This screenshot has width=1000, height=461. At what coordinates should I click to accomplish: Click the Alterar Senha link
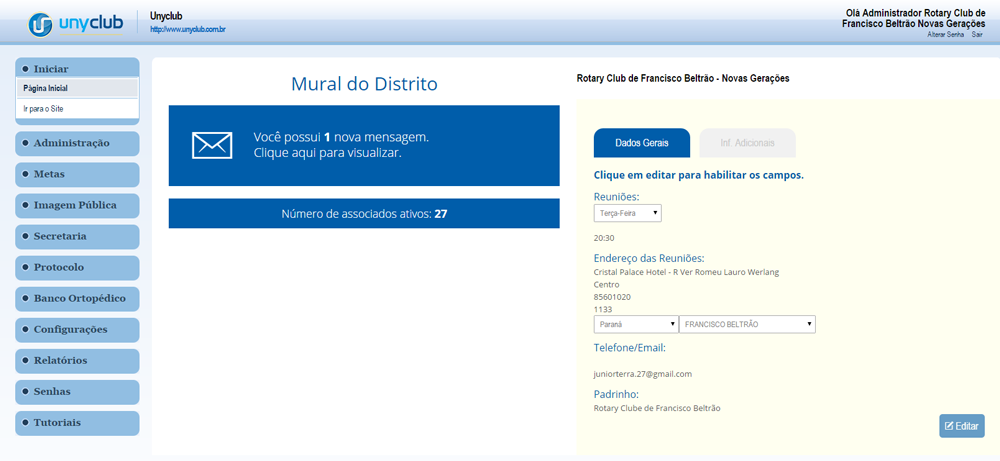[945, 34]
